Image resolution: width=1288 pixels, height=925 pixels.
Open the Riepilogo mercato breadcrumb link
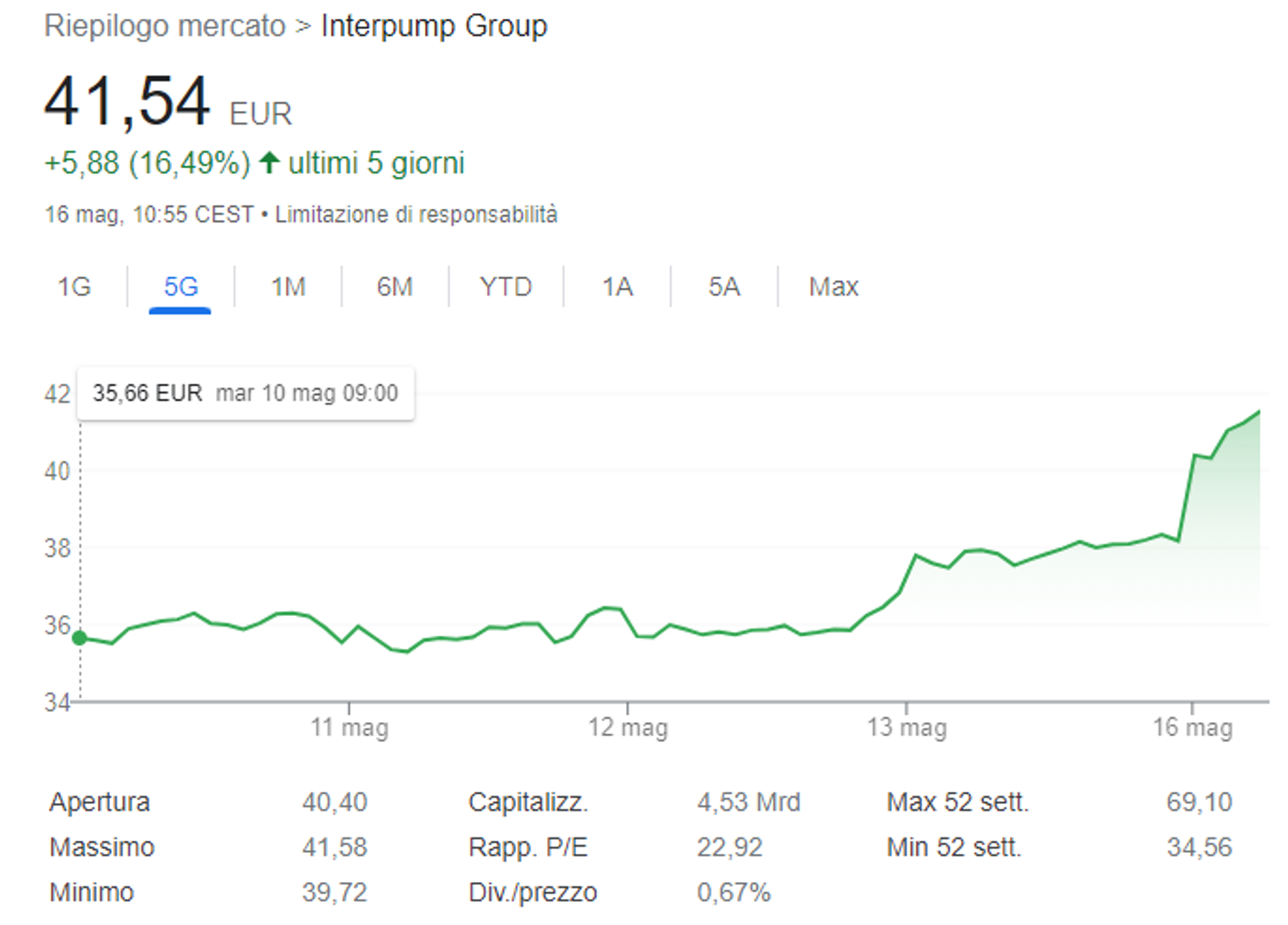pyautogui.click(x=165, y=26)
